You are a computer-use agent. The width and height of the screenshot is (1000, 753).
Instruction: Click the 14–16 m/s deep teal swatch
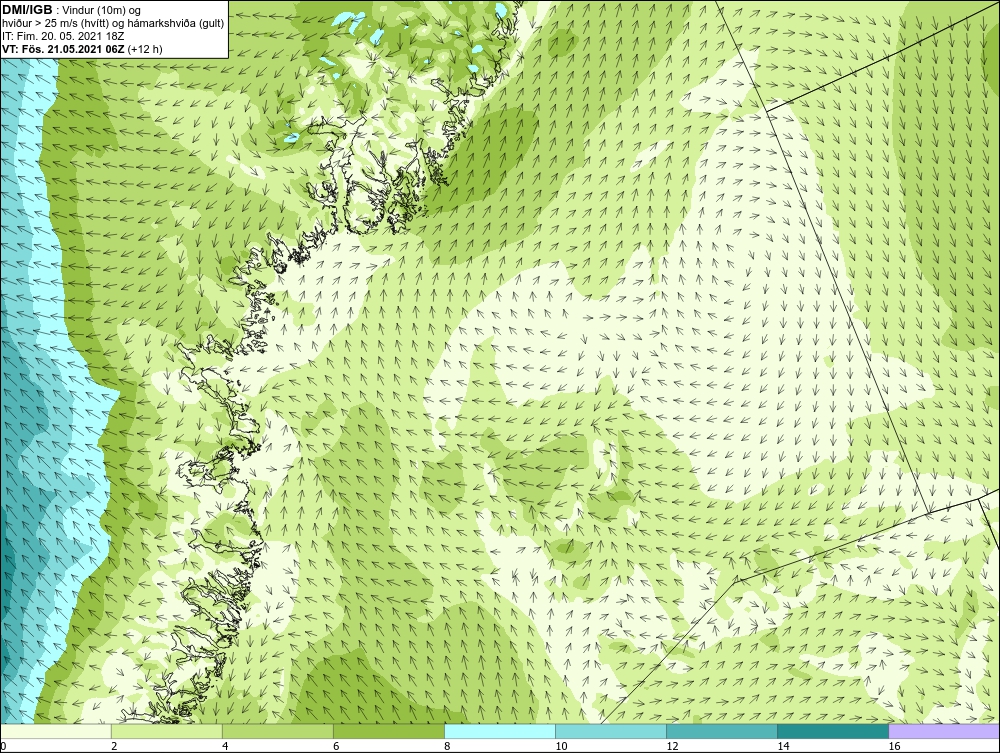coord(832,731)
